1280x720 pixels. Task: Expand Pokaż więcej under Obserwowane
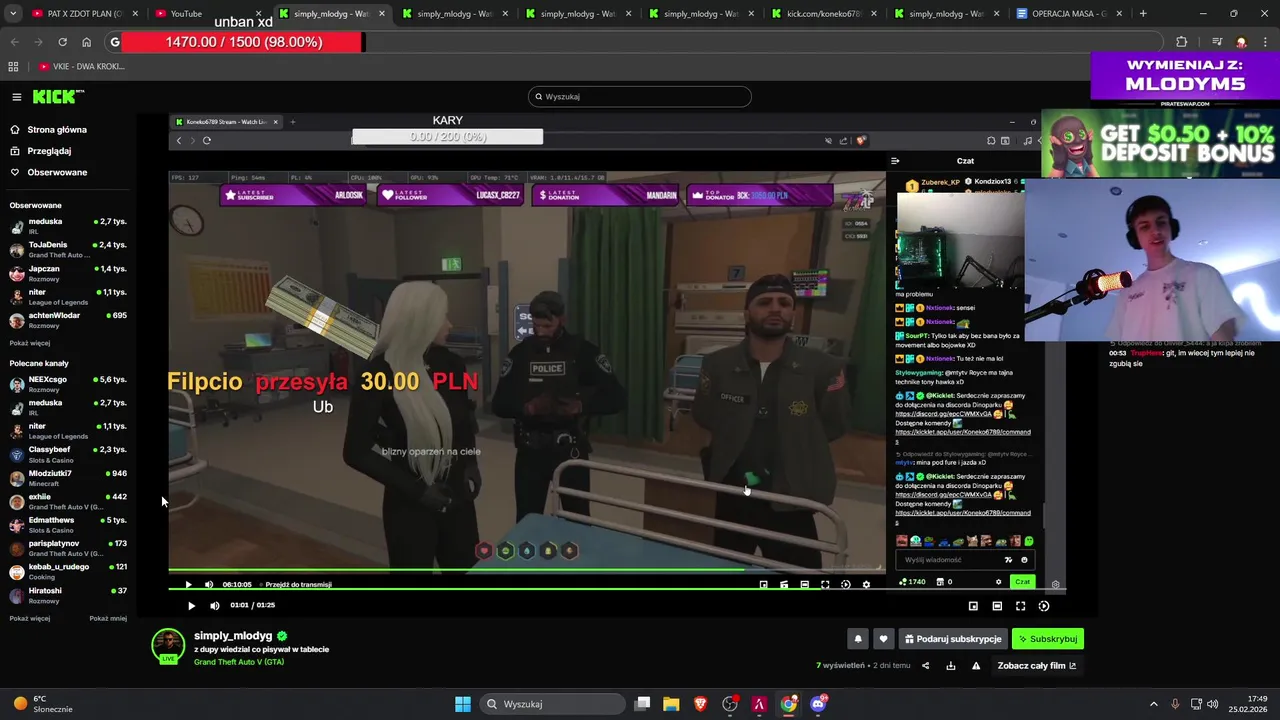[x=30, y=343]
